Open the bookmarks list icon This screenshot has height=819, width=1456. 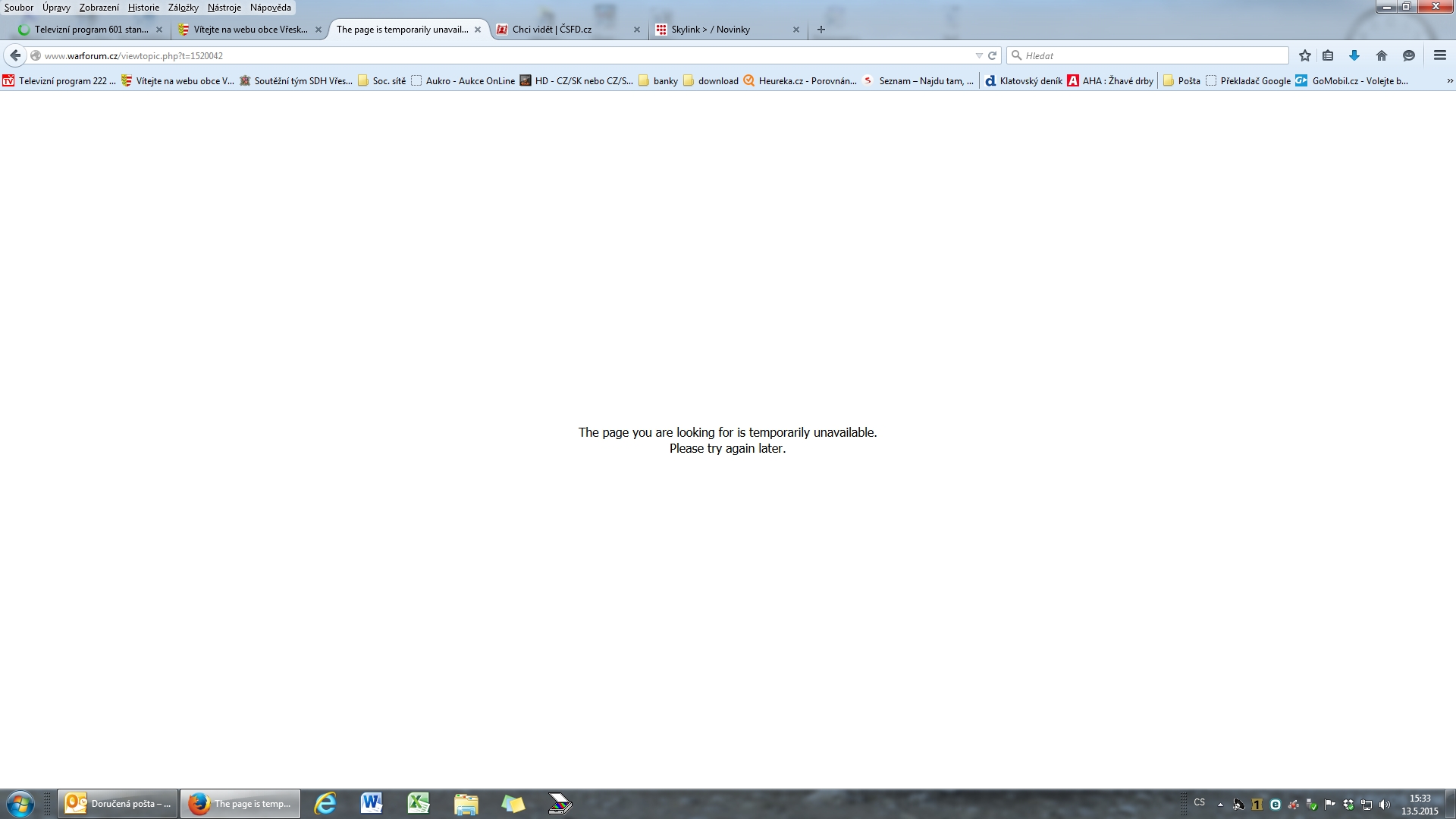1328,55
